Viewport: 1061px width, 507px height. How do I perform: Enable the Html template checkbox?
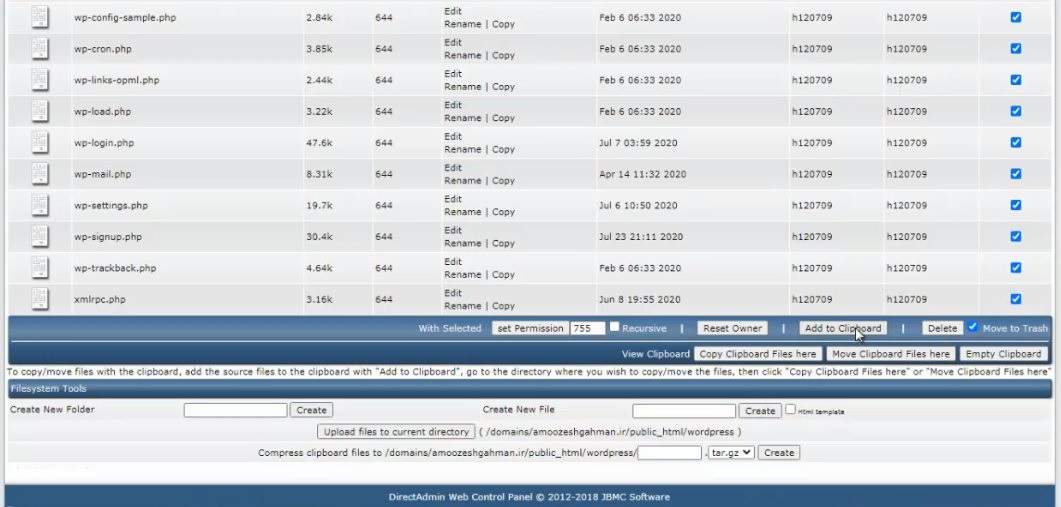tap(790, 410)
